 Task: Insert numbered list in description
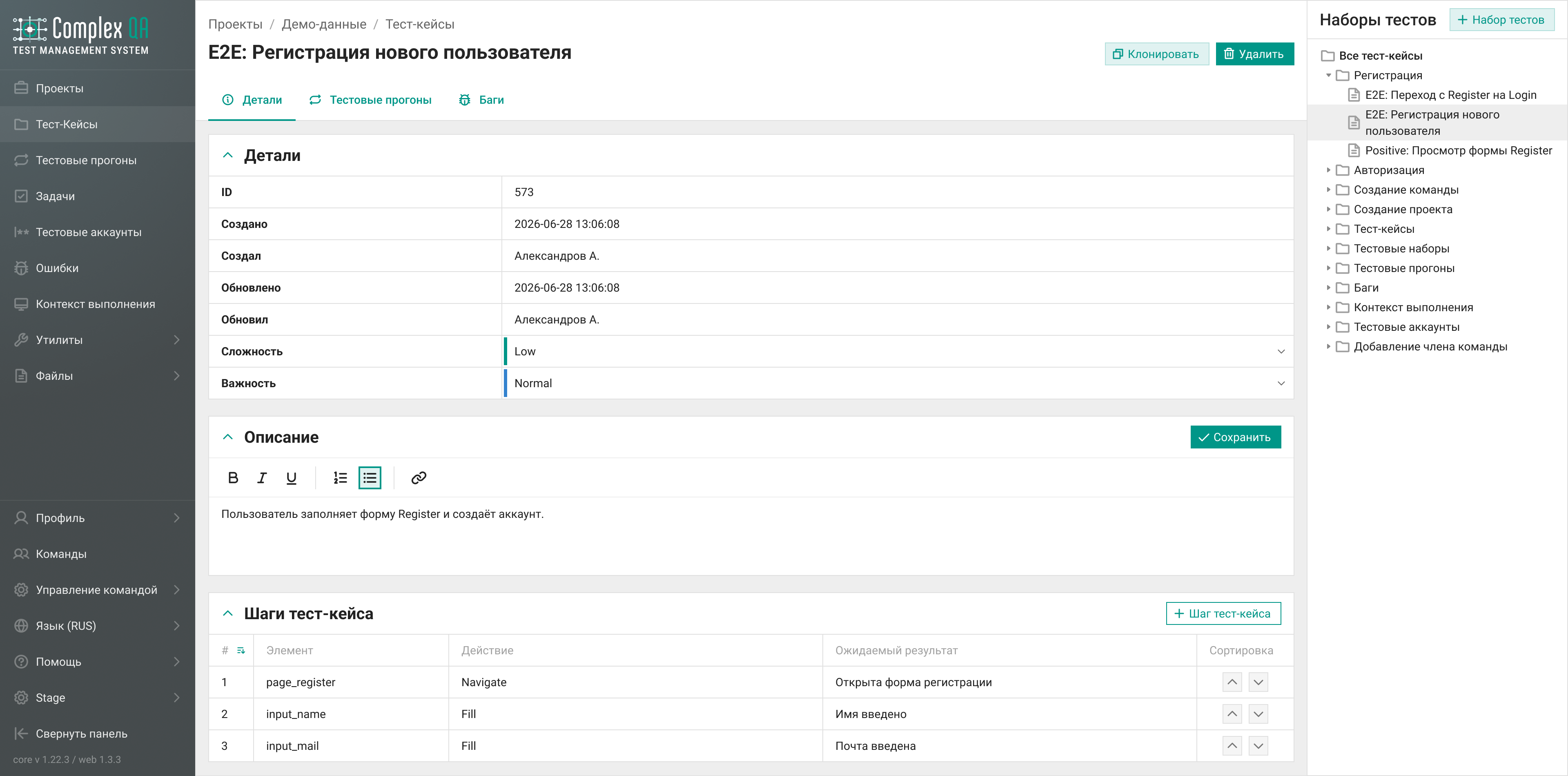[340, 478]
